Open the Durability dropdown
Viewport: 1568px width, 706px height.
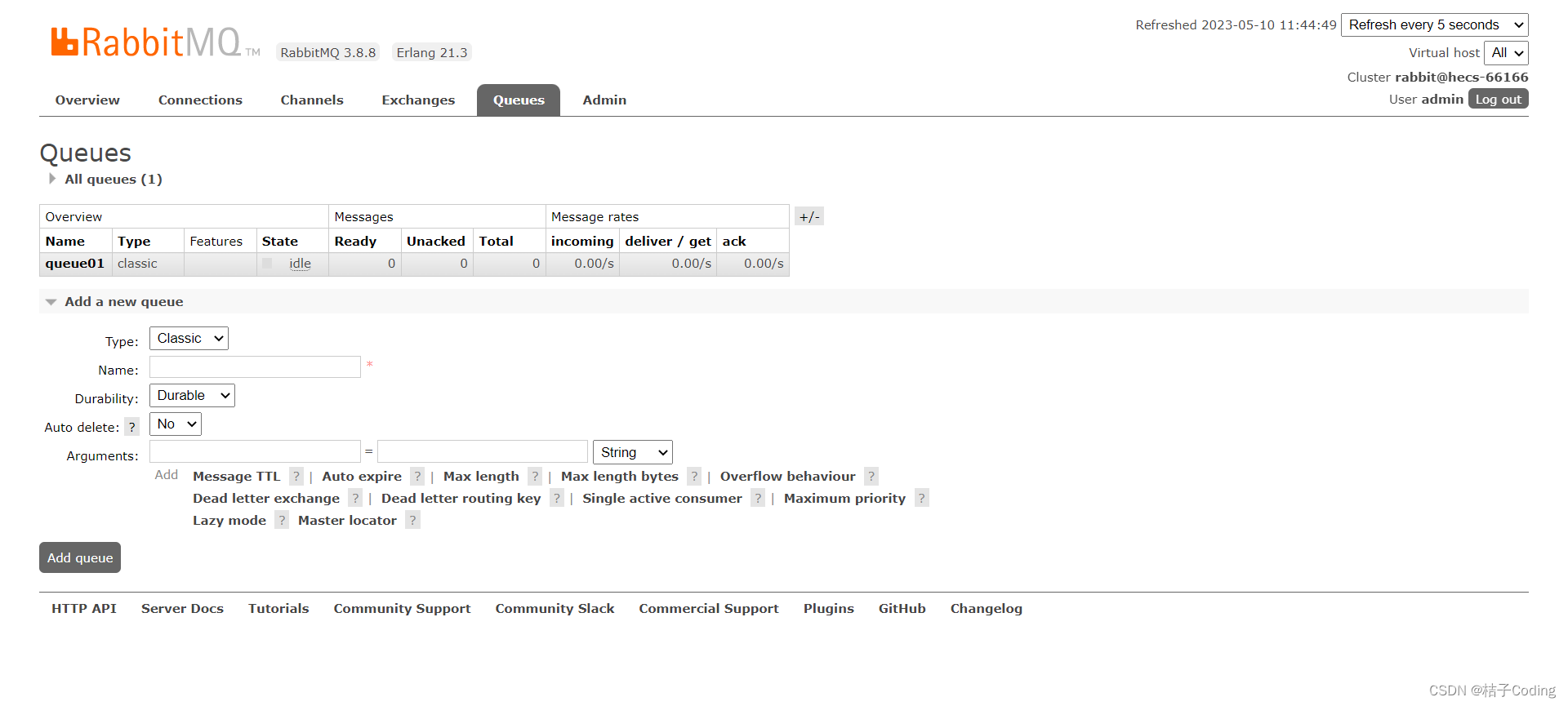point(192,396)
